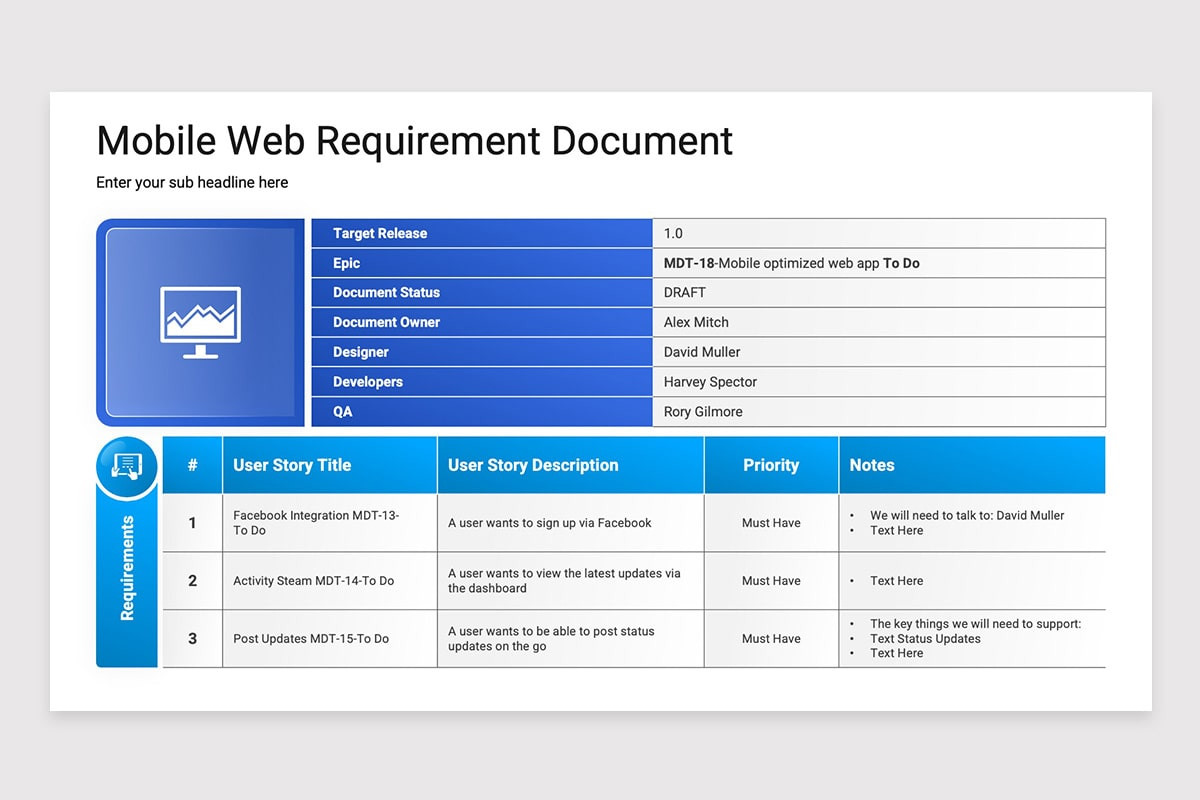Click the David Muller designer value
Screen dimensions: 1200x800
(702, 352)
